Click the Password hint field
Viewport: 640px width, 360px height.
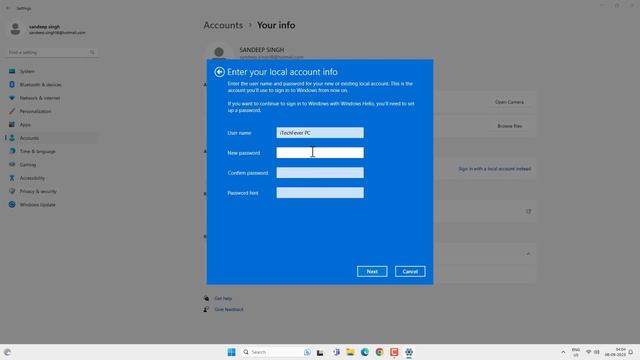coord(320,193)
